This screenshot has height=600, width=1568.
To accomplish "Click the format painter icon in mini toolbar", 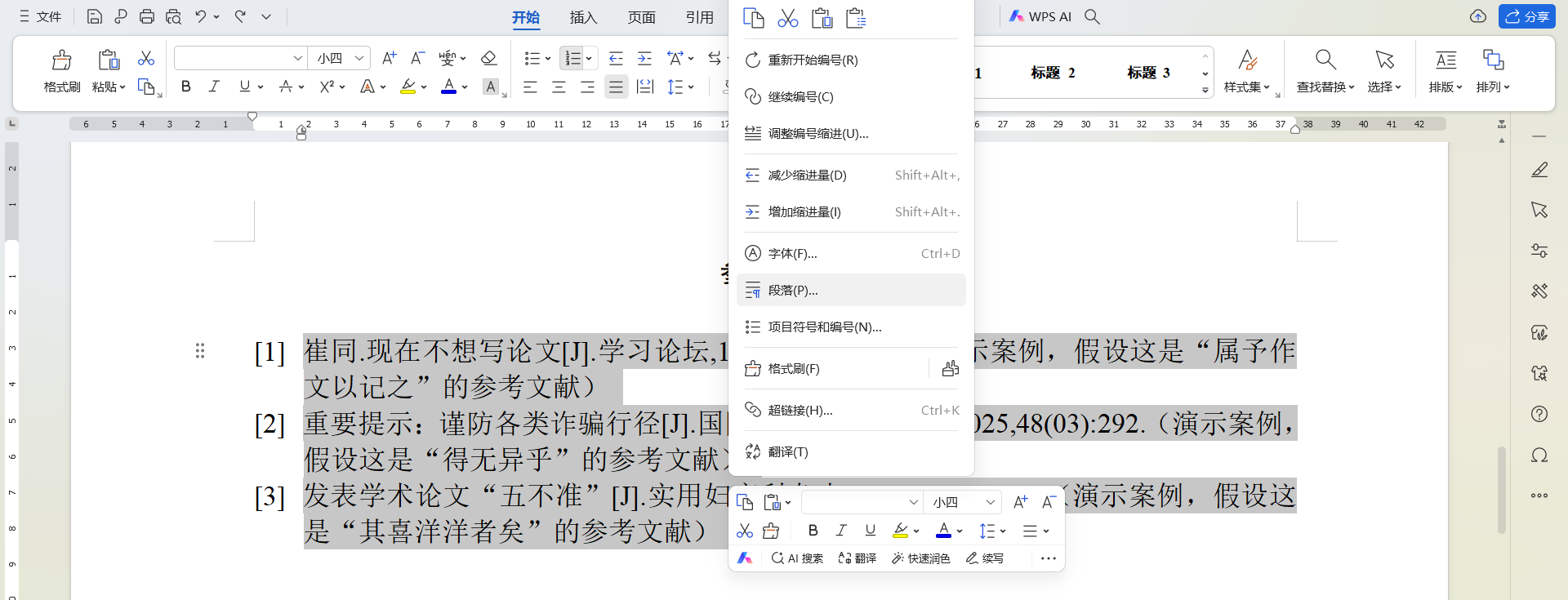I will click(771, 531).
